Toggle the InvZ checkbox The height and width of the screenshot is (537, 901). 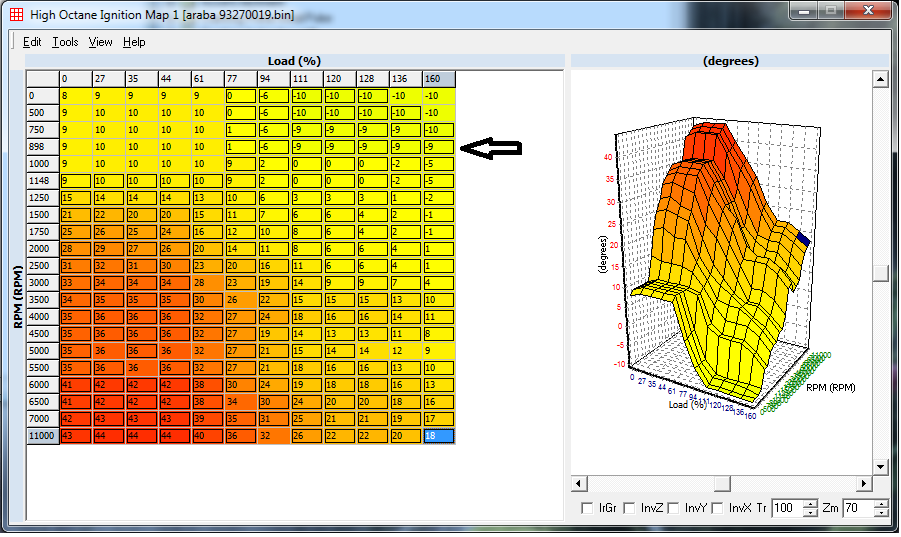pos(629,509)
